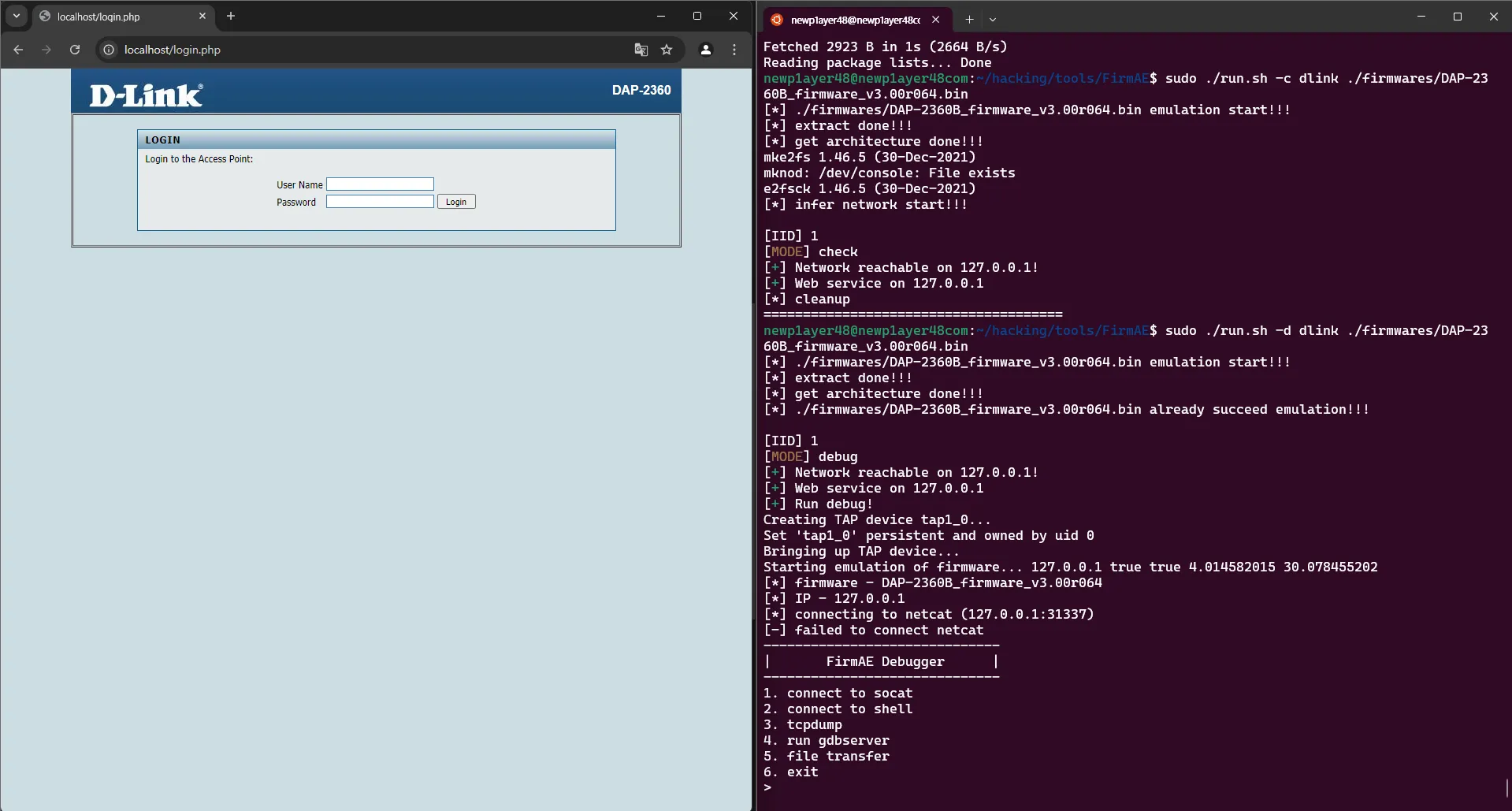Expand the browser tab search dropdown
Viewport: 1512px width, 811px height.
tap(17, 16)
